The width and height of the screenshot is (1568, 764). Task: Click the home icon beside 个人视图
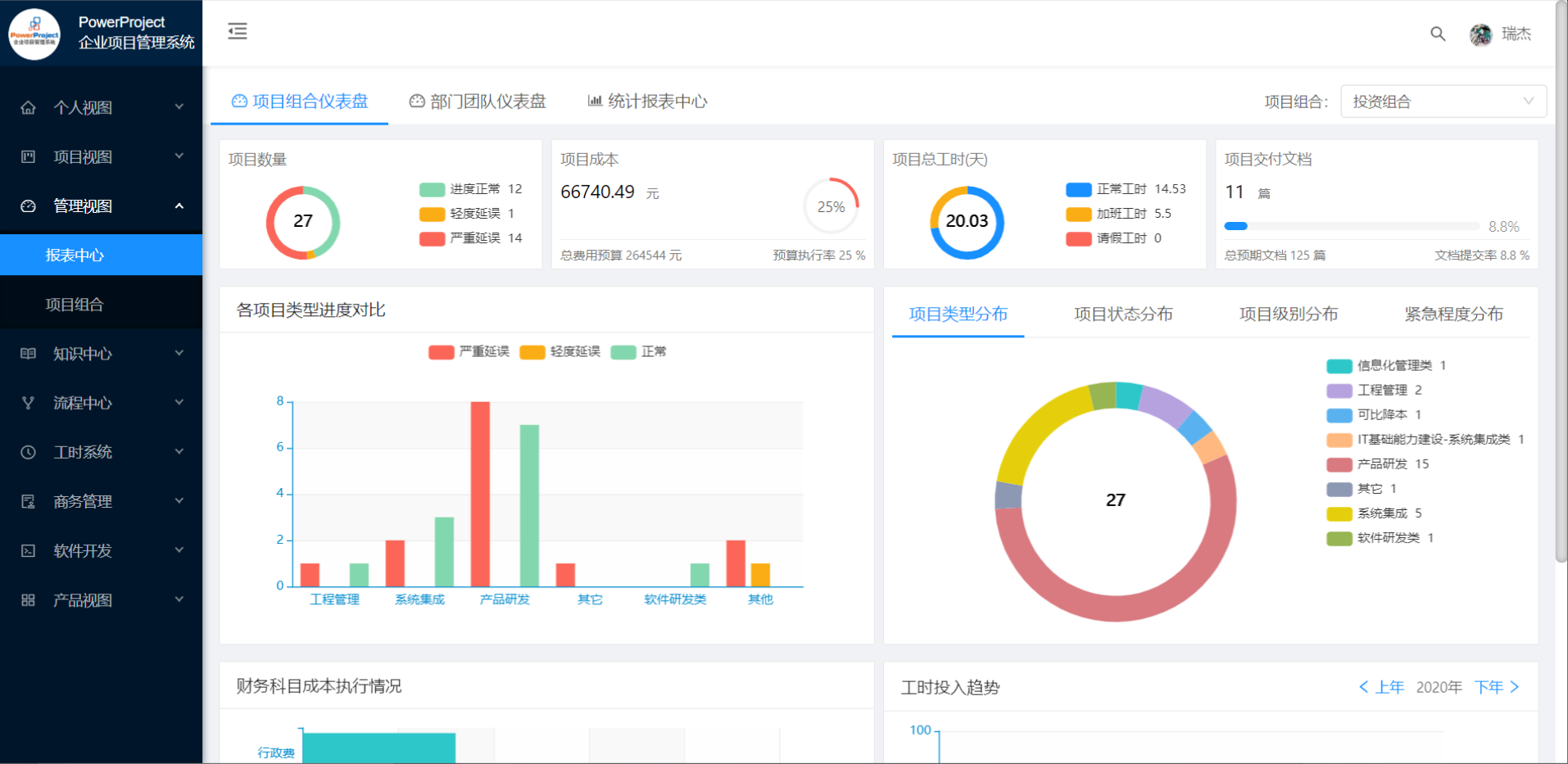(28, 107)
